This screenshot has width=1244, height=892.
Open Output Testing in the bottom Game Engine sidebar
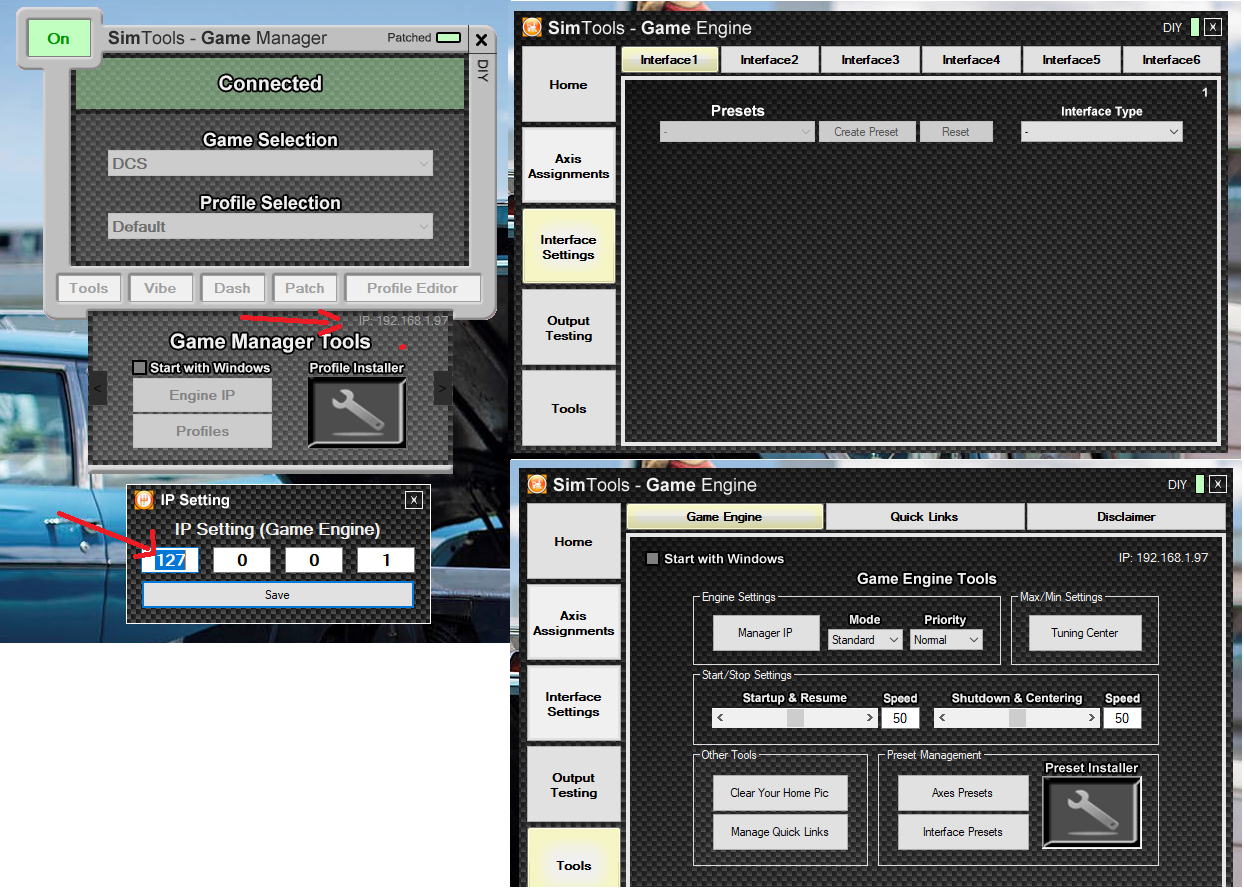573,785
